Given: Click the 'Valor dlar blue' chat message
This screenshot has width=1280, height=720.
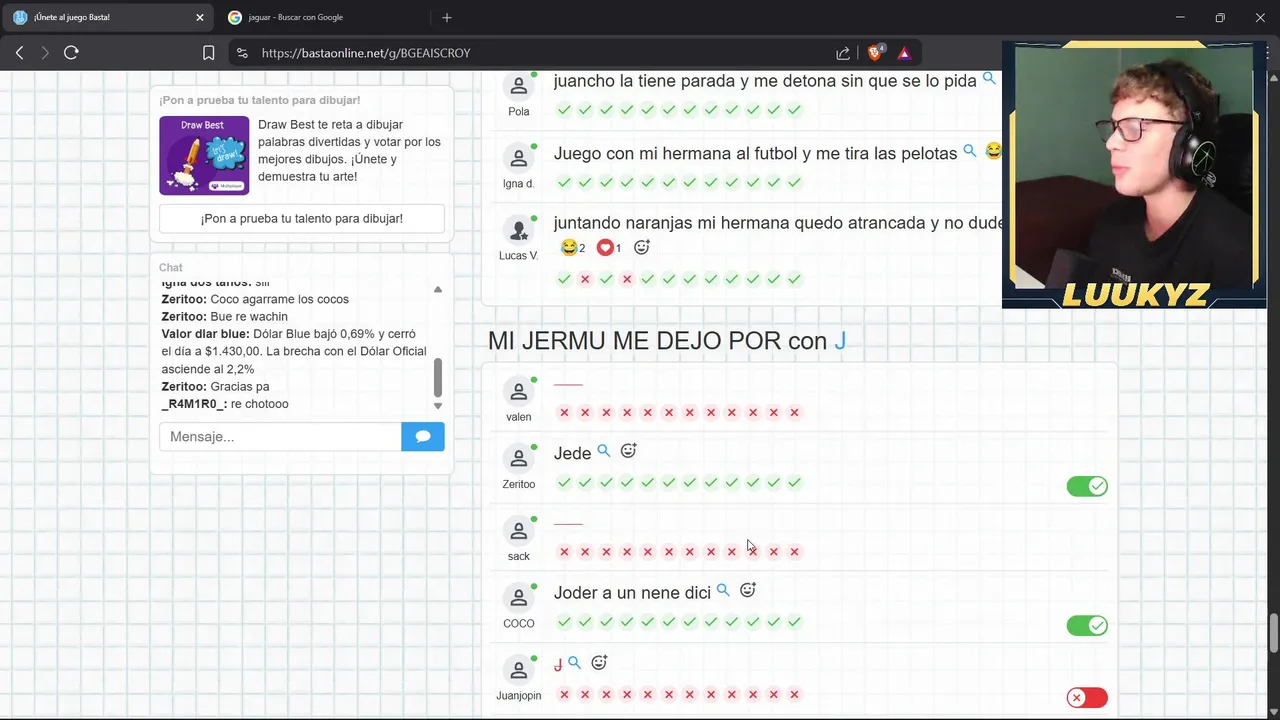Looking at the screenshot, I should coord(294,352).
